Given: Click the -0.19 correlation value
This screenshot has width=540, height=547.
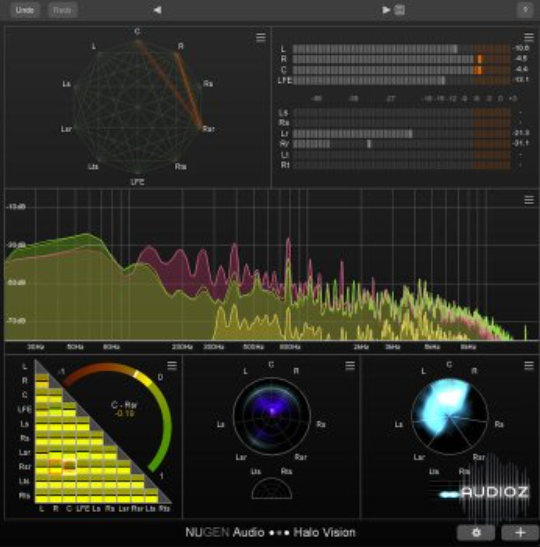Looking at the screenshot, I should tap(125, 414).
